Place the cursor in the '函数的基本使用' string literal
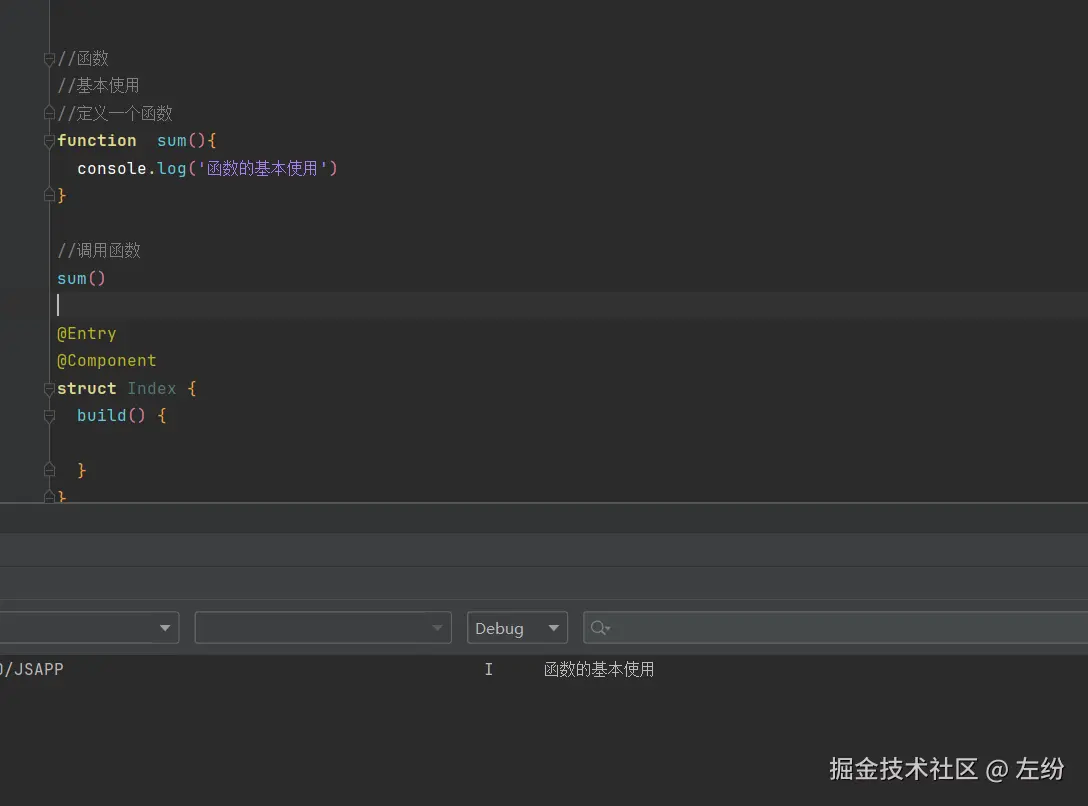Image resolution: width=1088 pixels, height=806 pixels. (262, 169)
